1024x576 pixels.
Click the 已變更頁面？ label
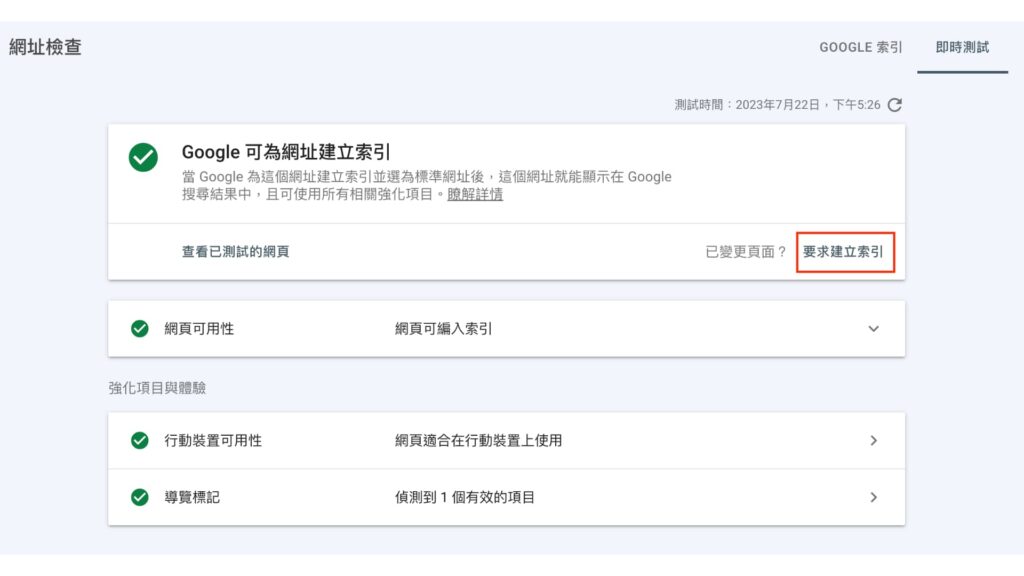[746, 251]
